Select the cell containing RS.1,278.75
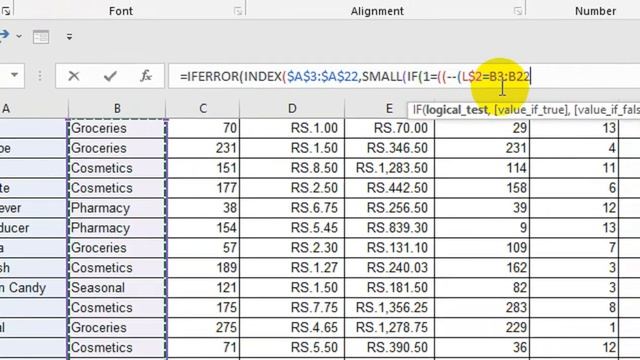 point(389,328)
